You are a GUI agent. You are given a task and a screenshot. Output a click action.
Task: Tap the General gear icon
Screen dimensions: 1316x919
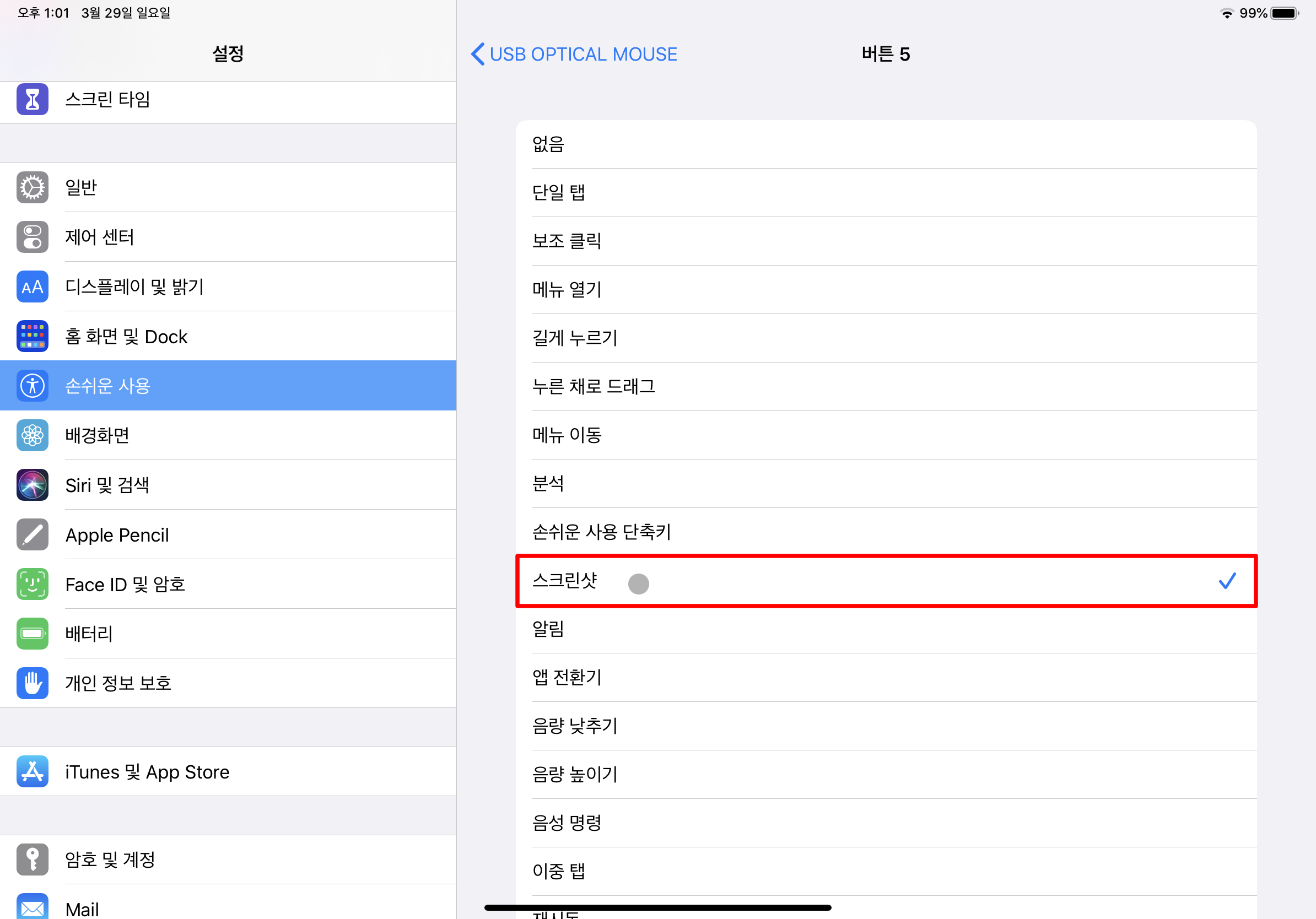point(32,187)
